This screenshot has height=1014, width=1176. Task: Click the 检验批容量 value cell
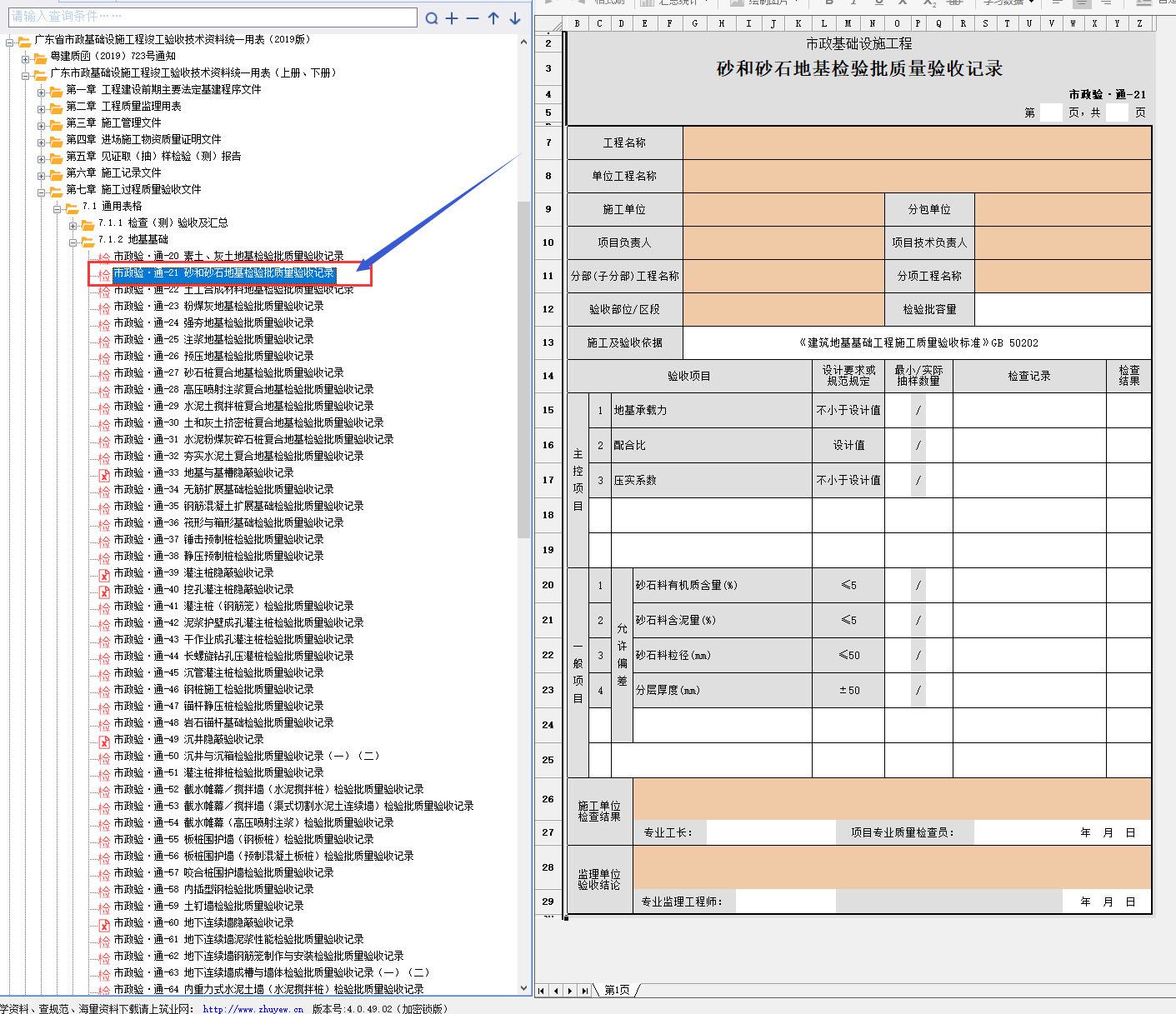pos(1063,309)
